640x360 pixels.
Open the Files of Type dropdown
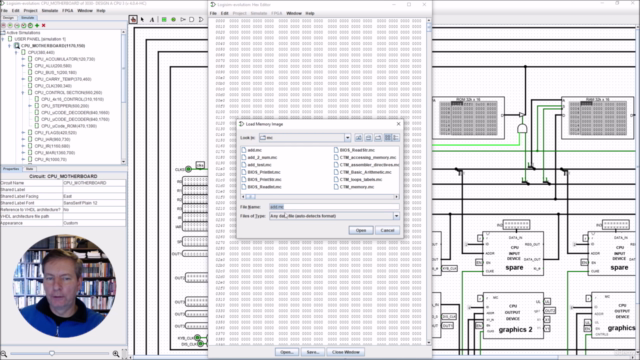(396, 216)
